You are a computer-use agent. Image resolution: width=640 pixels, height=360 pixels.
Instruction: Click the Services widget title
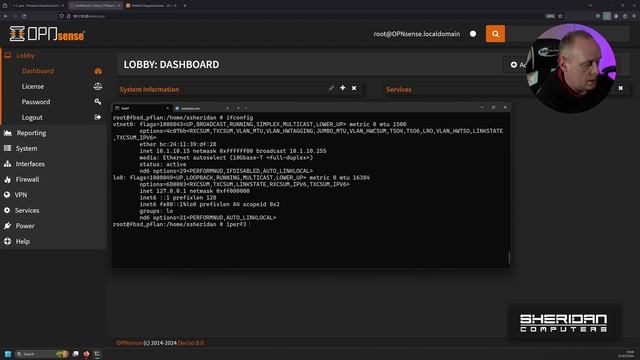pos(399,89)
